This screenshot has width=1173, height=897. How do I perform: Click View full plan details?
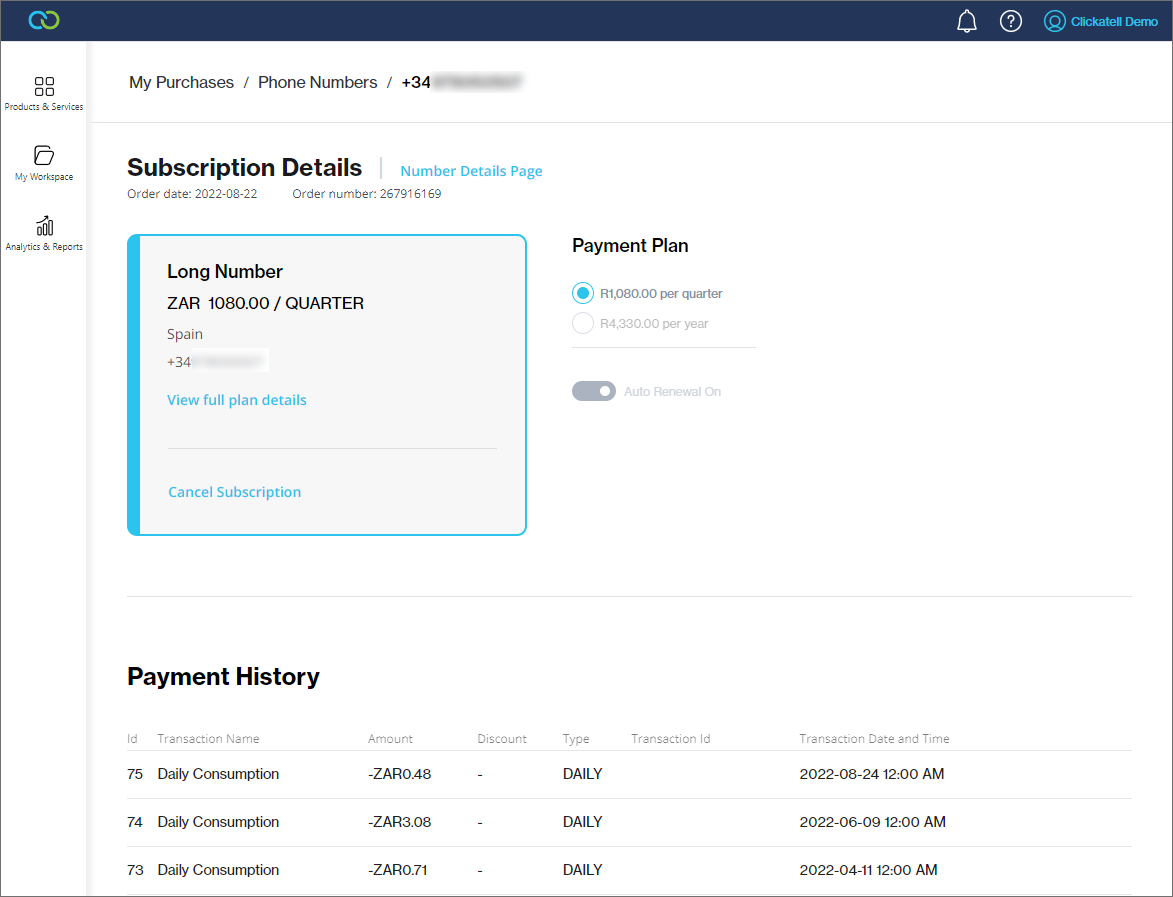pos(236,400)
